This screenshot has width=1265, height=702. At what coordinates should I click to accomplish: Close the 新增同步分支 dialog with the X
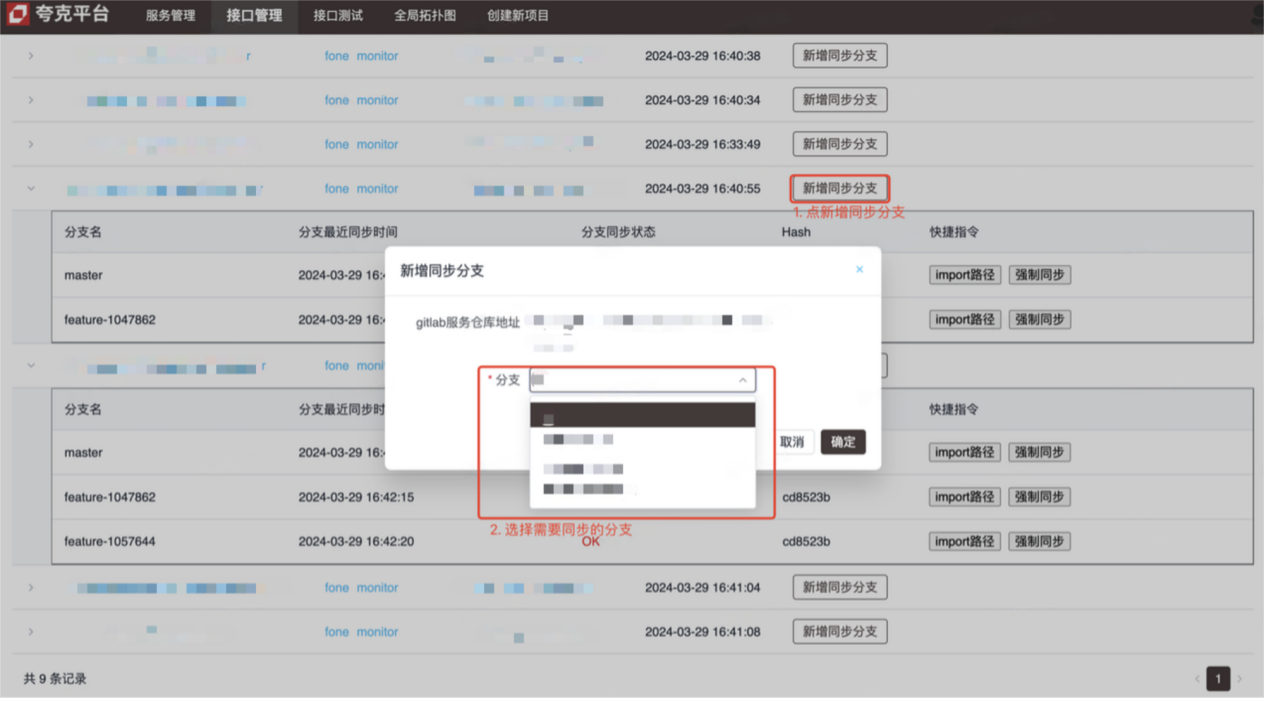pyautogui.click(x=859, y=269)
